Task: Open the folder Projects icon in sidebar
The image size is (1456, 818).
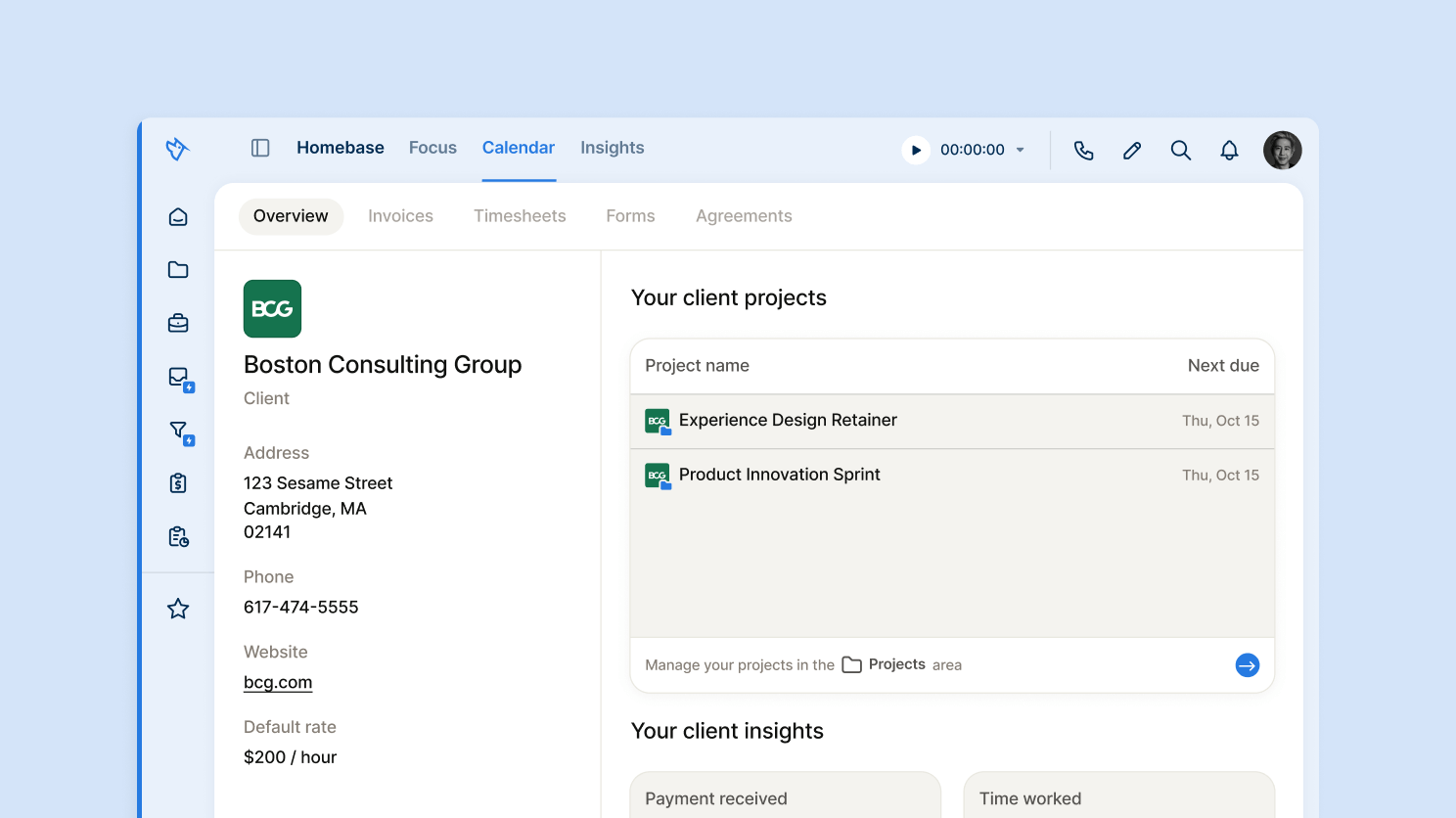Action: click(178, 270)
